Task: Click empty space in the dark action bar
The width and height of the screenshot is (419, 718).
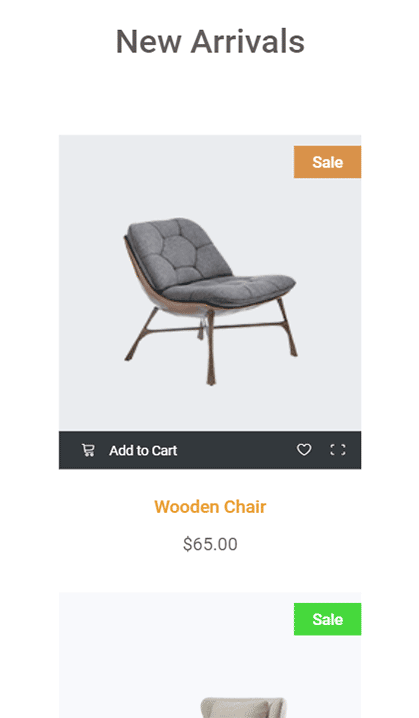Action: (236, 450)
